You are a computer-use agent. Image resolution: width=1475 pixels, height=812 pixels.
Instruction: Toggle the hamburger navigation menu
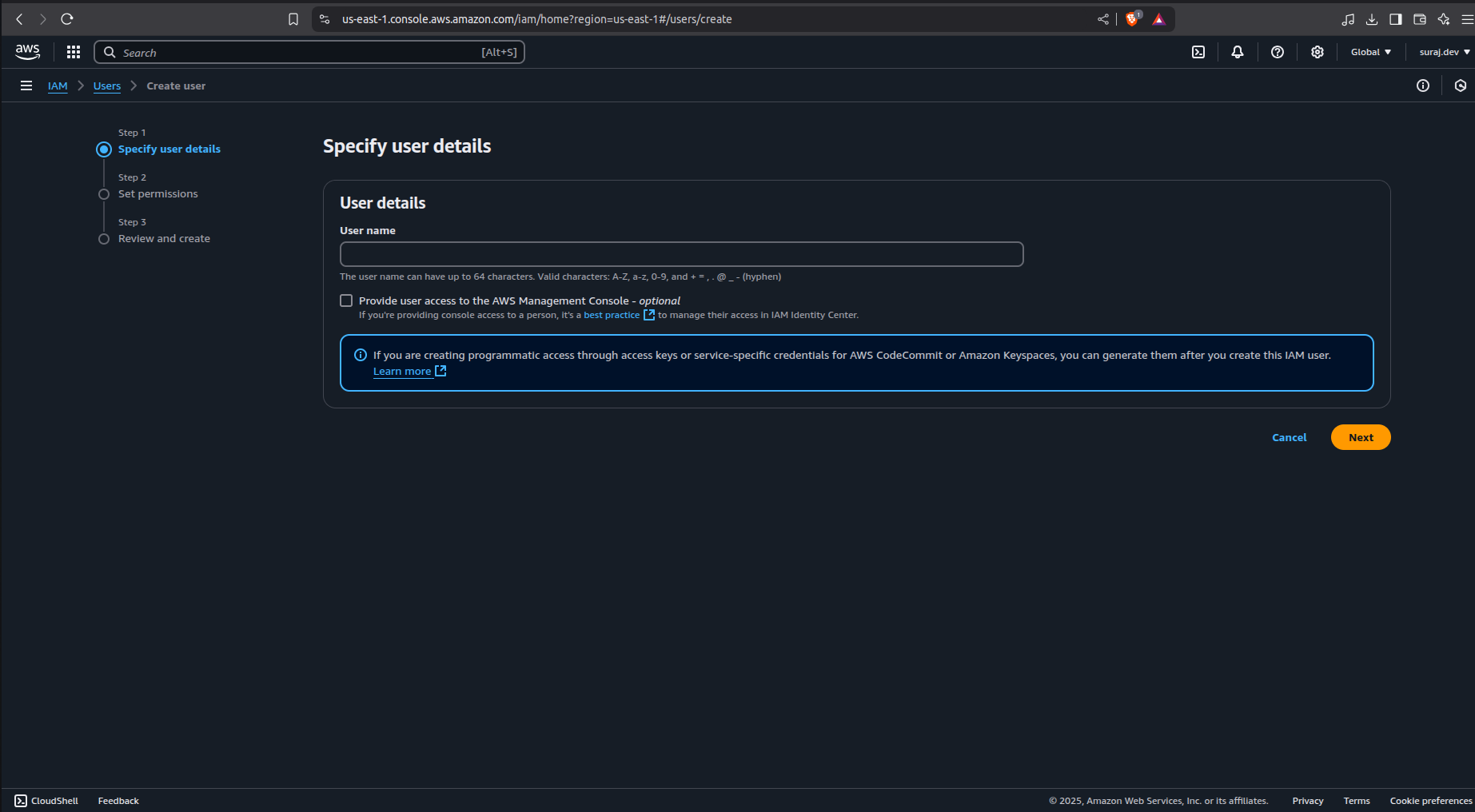pos(26,86)
